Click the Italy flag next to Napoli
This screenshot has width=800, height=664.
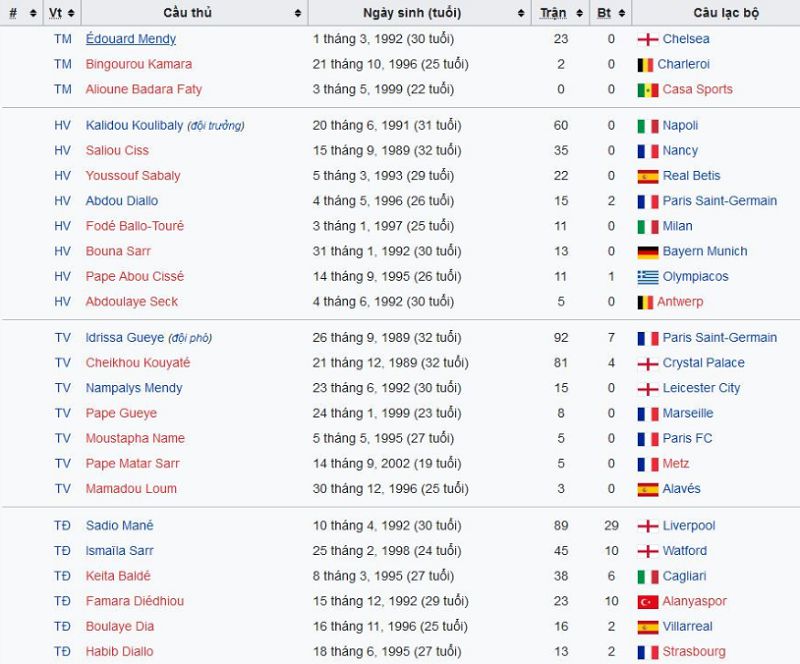(647, 126)
